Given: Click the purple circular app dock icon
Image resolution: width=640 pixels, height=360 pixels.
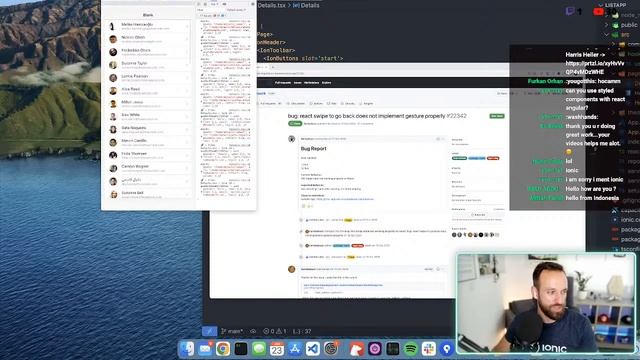Looking at the screenshot, I should click(375, 349).
